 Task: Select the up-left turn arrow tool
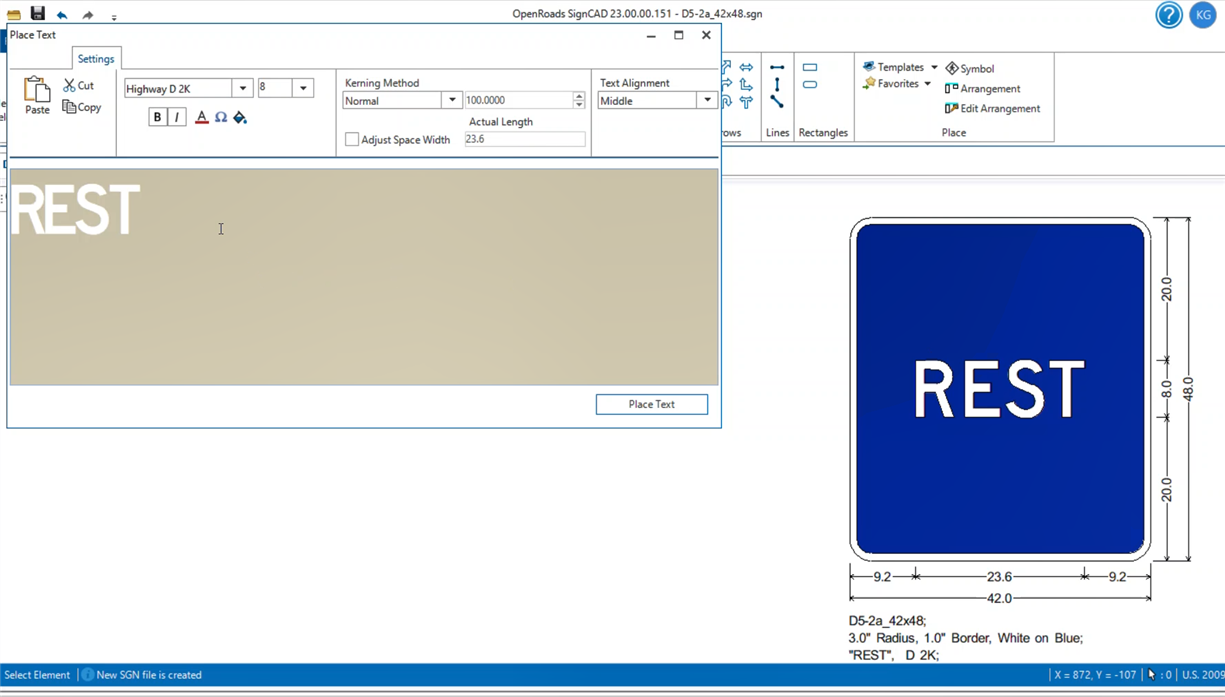click(746, 85)
